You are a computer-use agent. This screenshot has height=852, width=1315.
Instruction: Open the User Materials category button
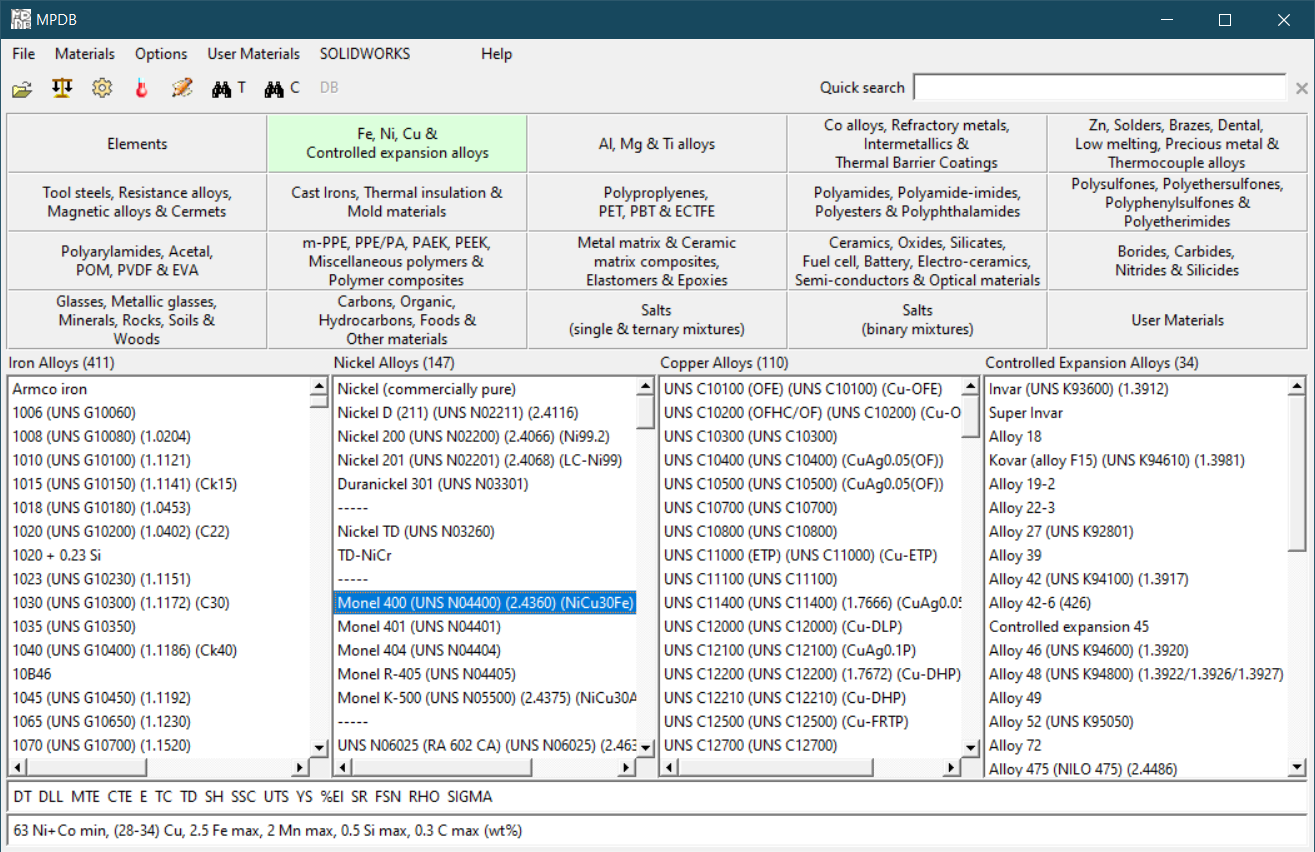coord(1177,320)
